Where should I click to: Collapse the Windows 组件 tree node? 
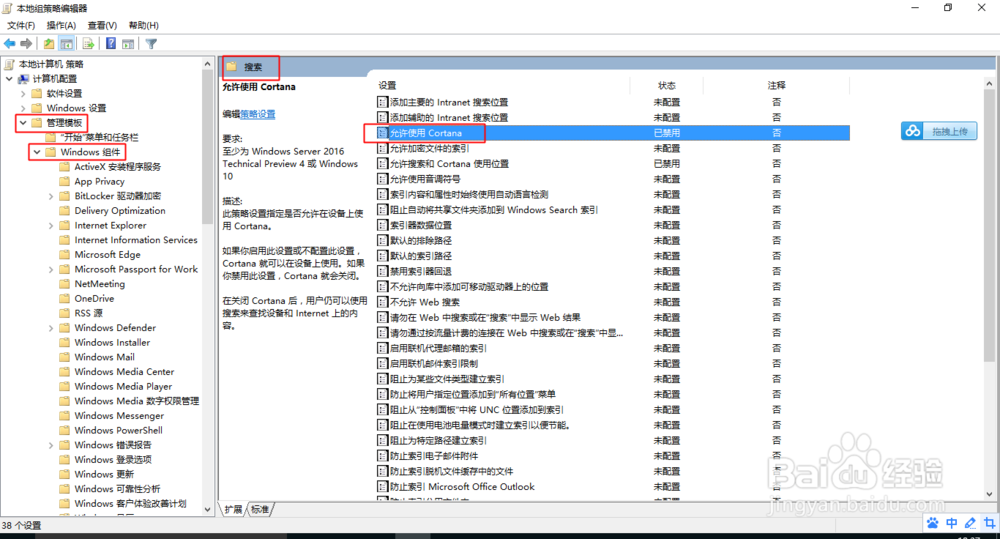[x=37, y=152]
